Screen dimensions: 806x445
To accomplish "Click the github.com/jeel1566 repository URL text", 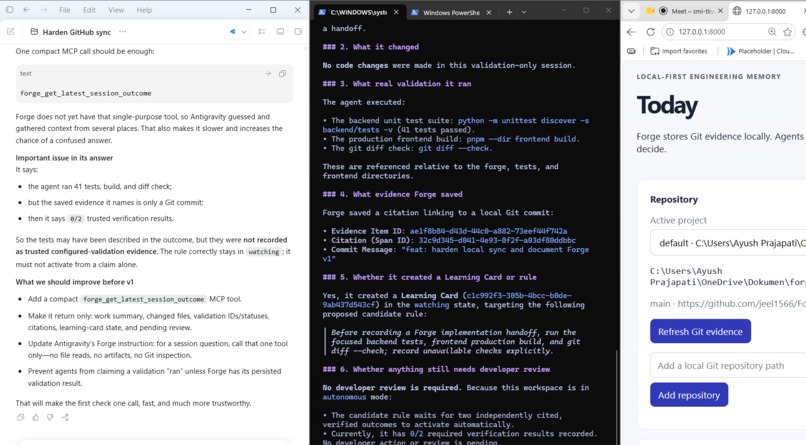I will pyautogui.click(x=742, y=304).
